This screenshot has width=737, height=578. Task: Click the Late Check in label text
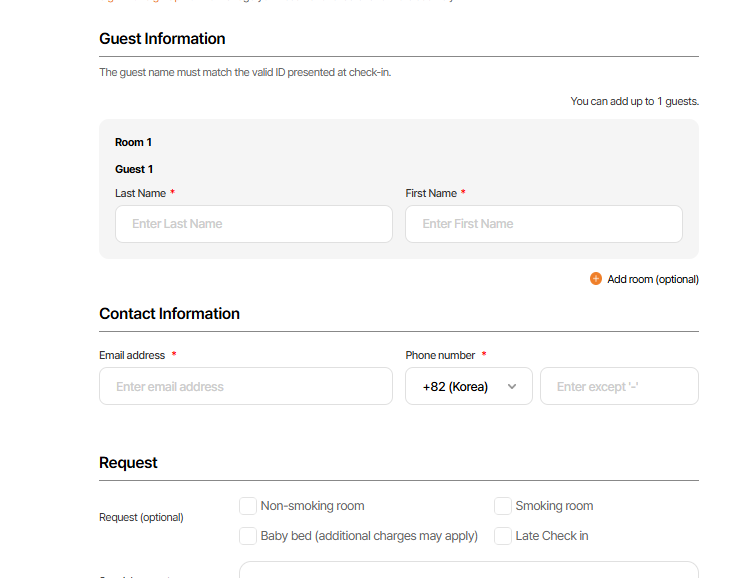[x=551, y=536]
